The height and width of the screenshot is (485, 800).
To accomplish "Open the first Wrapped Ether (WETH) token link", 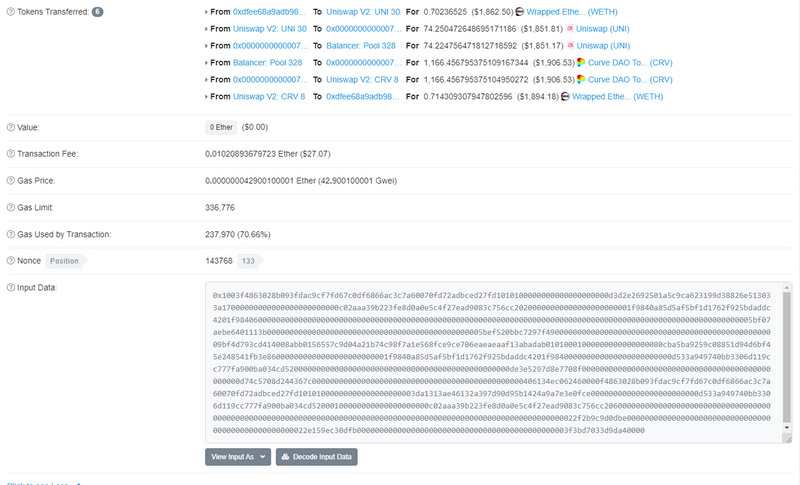I will tap(579, 11).
